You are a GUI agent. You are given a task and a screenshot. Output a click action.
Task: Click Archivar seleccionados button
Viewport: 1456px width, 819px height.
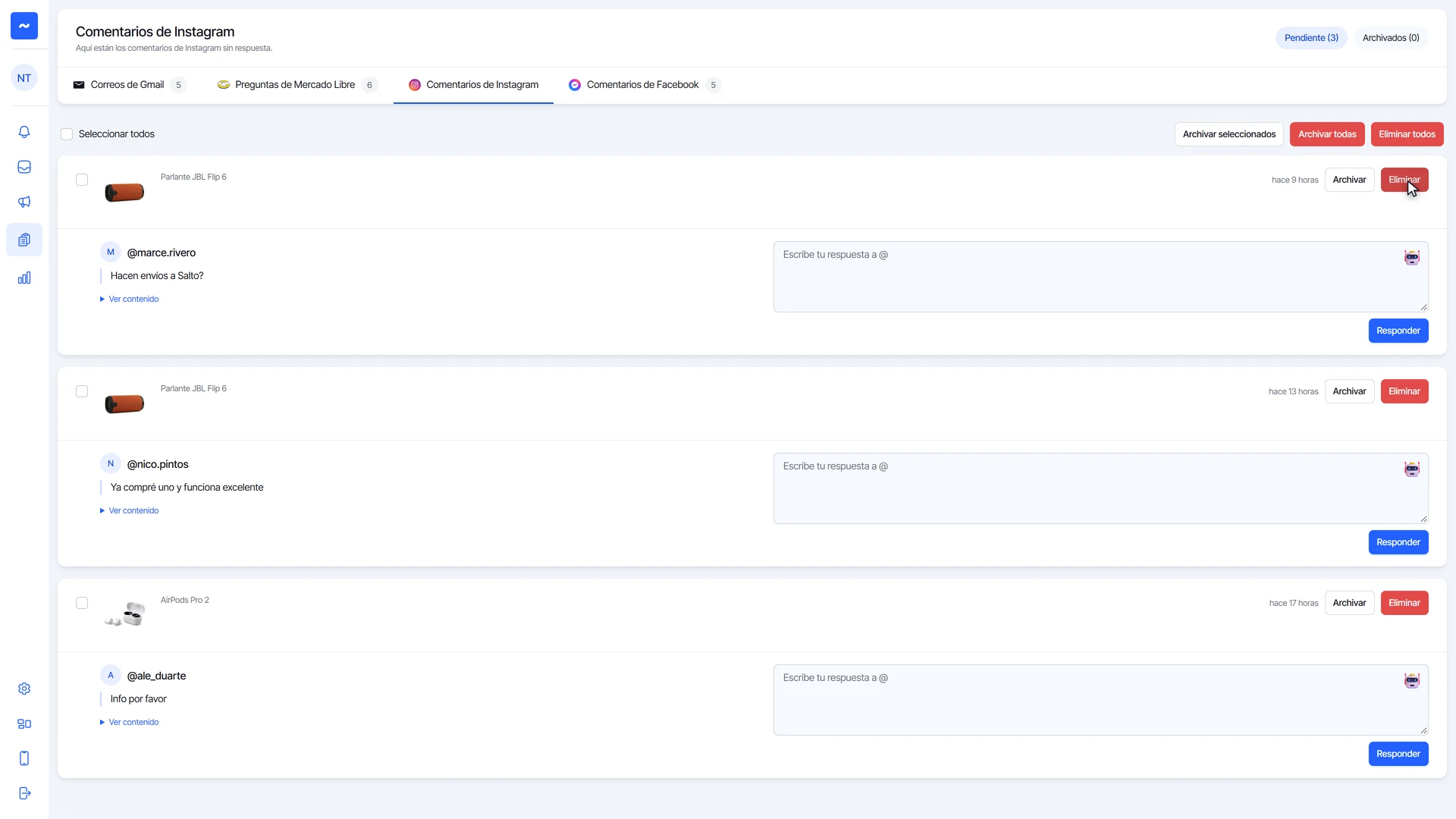[1229, 134]
